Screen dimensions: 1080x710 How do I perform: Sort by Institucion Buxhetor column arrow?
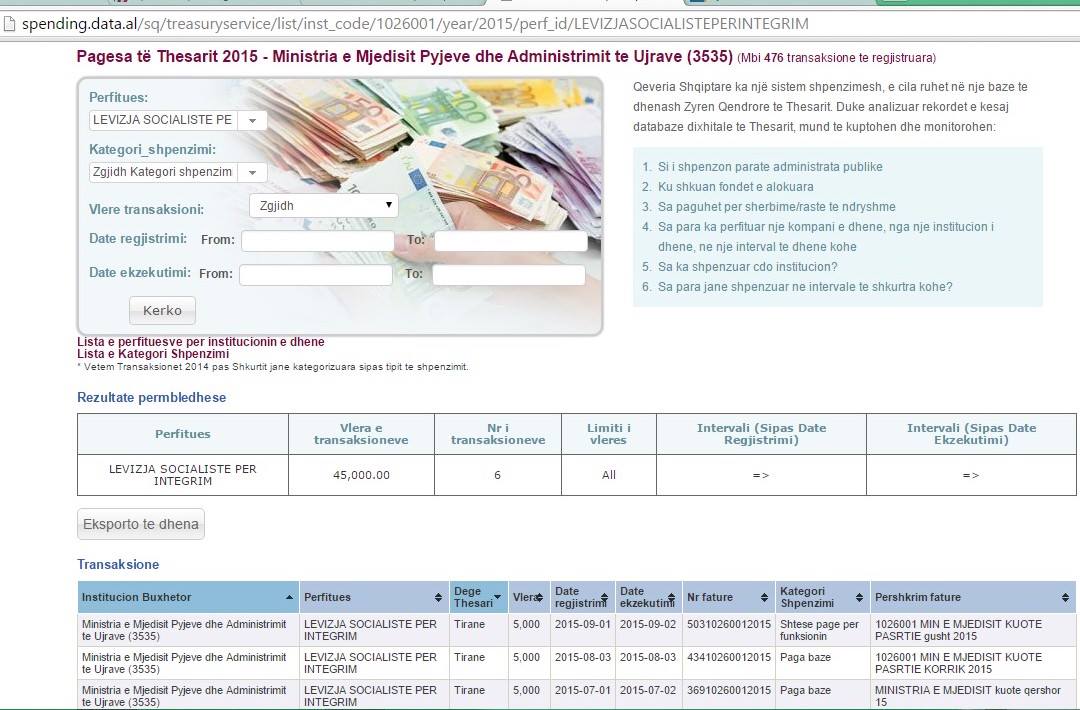[x=290, y=597]
